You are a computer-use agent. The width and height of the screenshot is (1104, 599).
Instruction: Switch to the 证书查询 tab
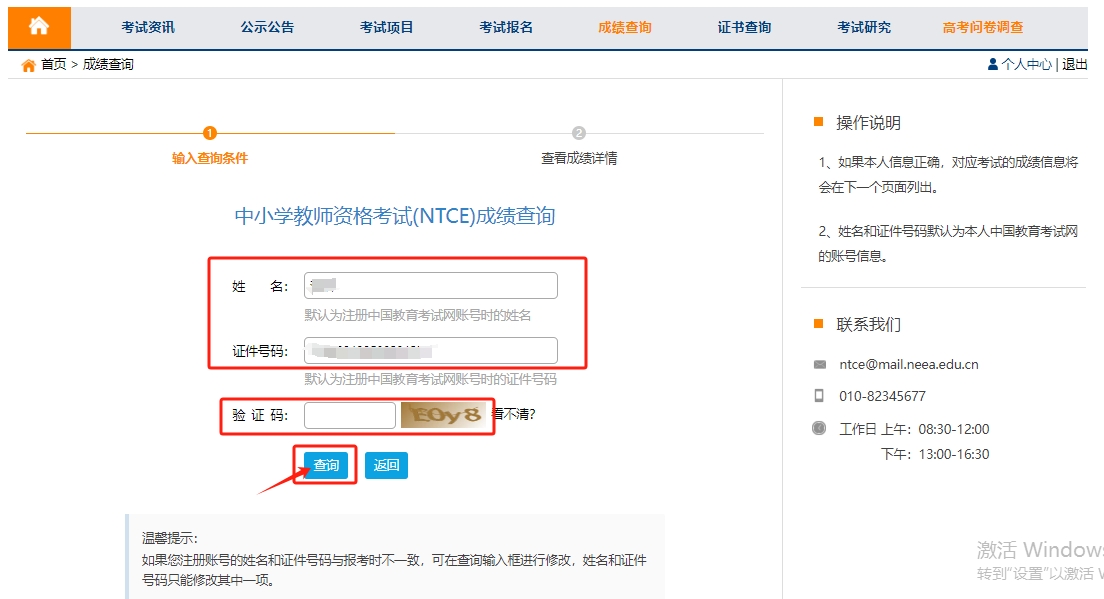tap(744, 27)
